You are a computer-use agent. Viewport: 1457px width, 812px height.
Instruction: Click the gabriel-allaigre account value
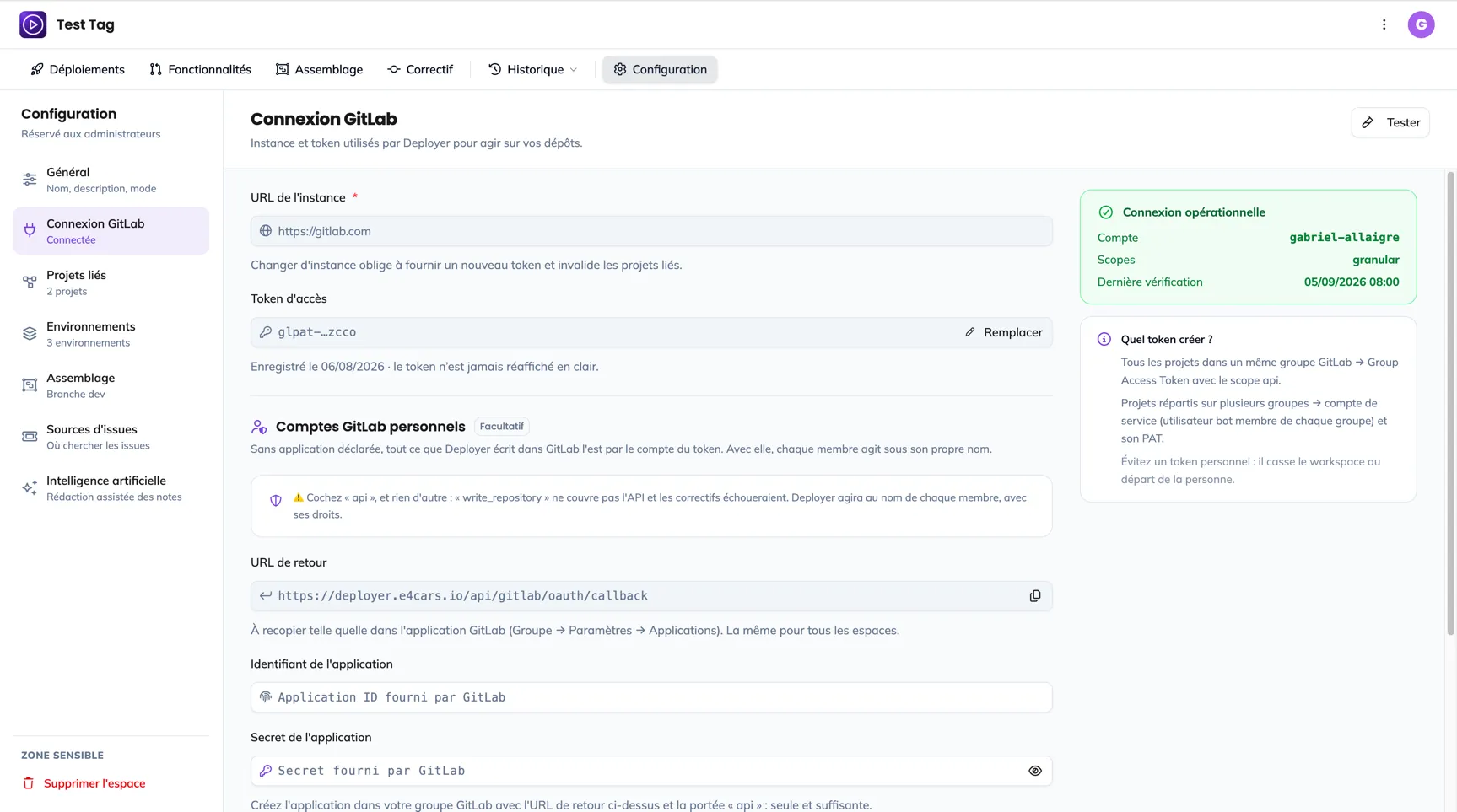1344,238
